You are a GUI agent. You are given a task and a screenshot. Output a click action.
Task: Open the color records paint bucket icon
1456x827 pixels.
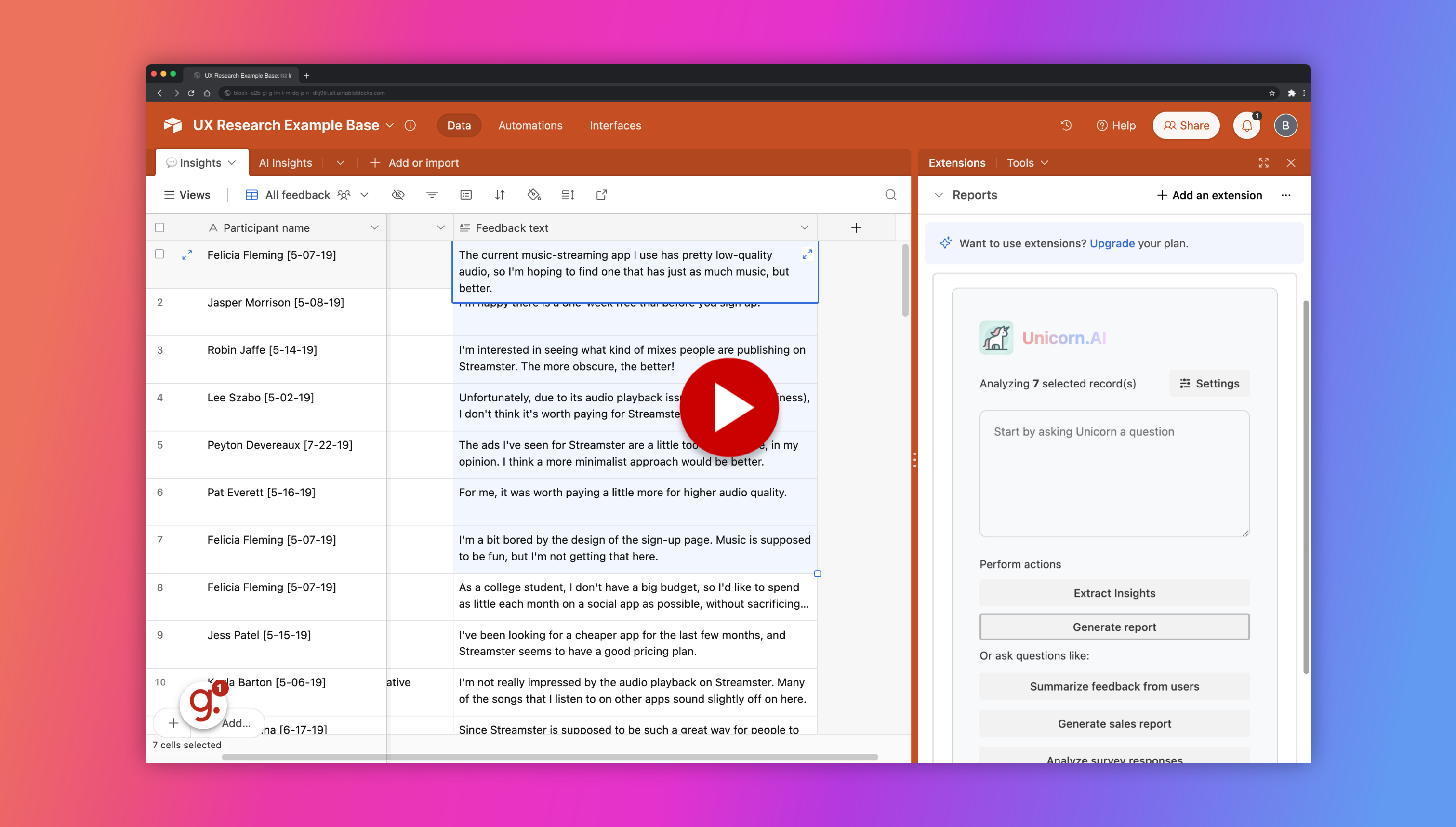click(x=533, y=195)
